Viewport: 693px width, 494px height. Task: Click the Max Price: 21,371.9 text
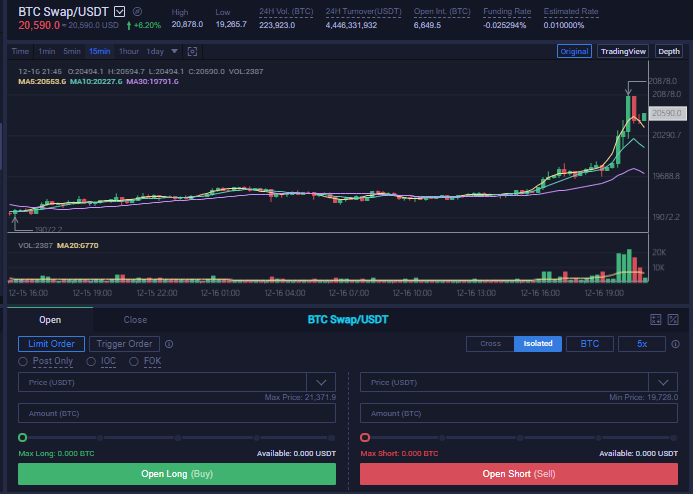tap(300, 397)
